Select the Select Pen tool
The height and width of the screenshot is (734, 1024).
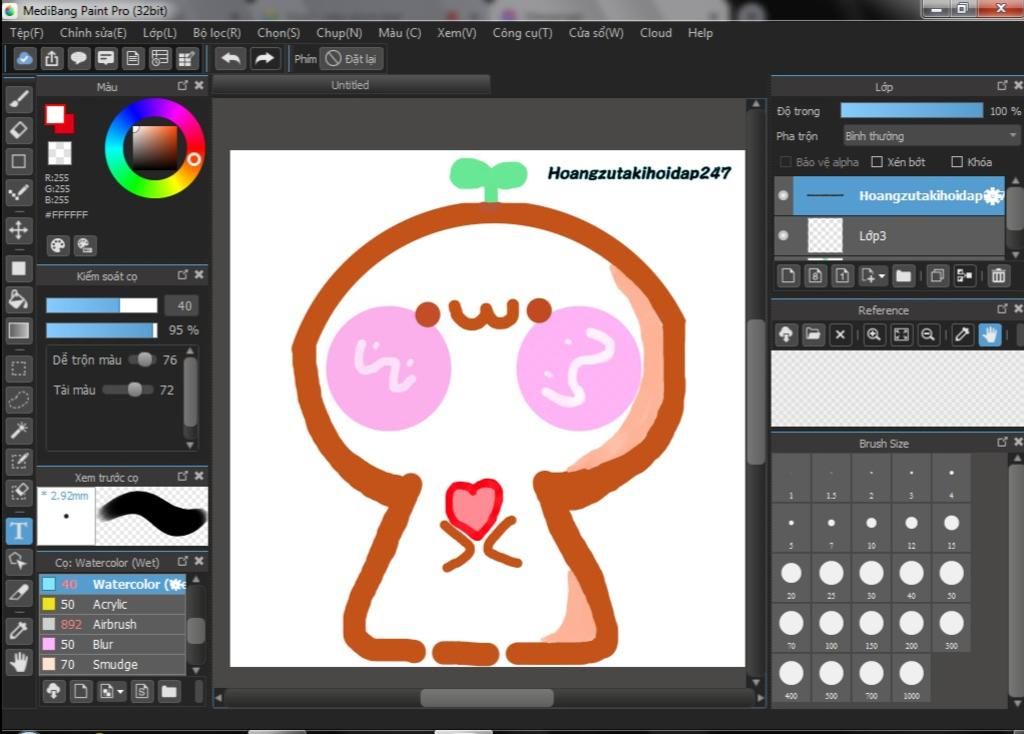pos(19,461)
